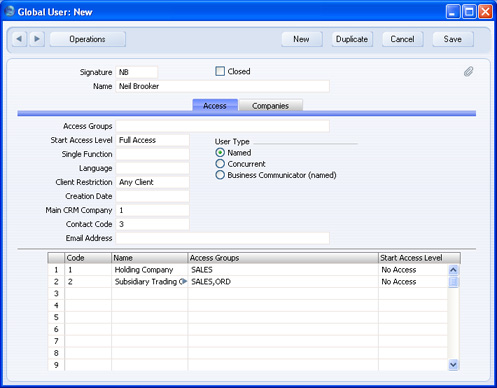Image resolution: width=497 pixels, height=388 pixels.
Task: Click the Creation Date field
Action: [152, 196]
